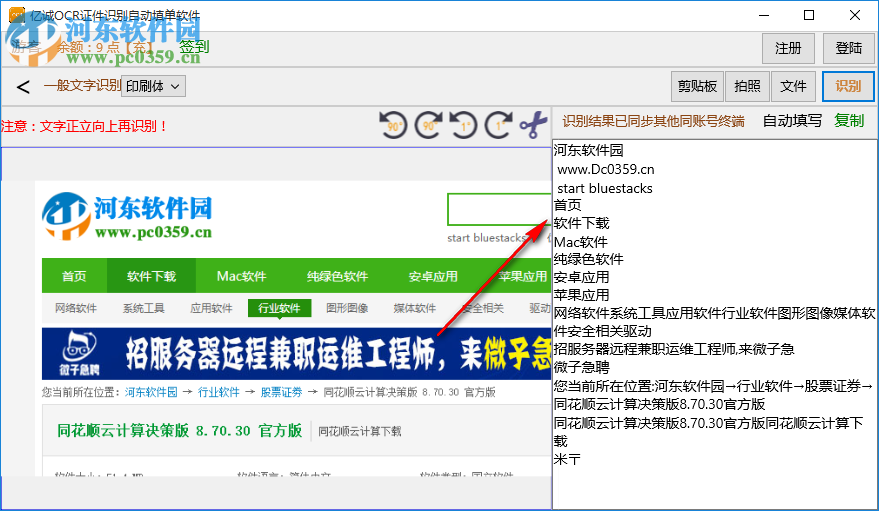Click result line 纯绿色软件
This screenshot has height=511, width=879.
click(589, 259)
